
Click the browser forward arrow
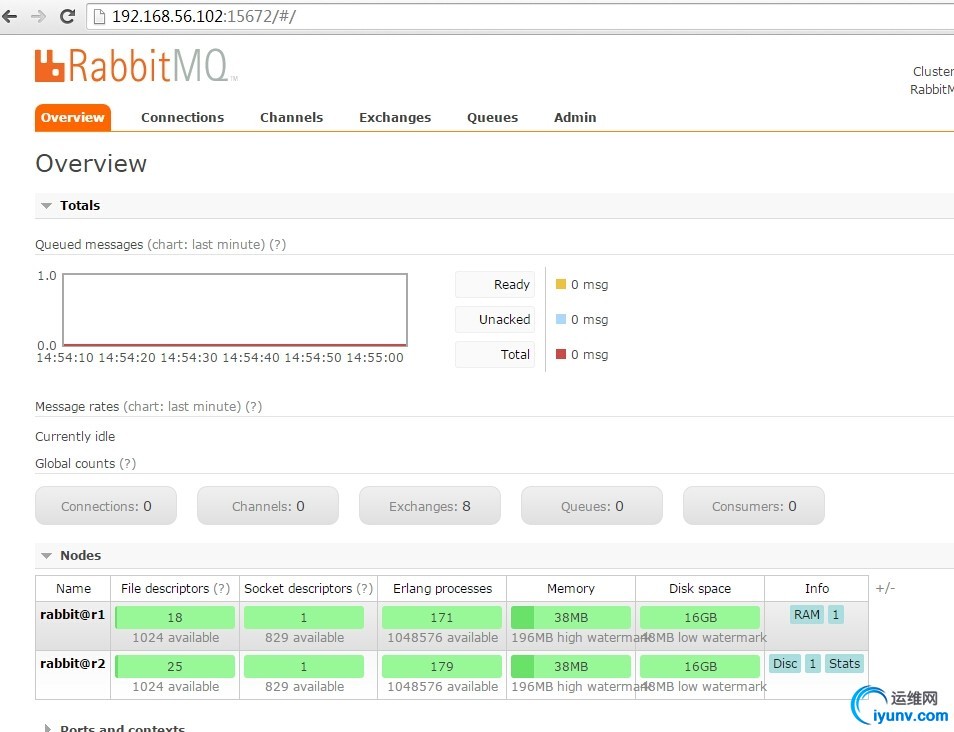[38, 16]
